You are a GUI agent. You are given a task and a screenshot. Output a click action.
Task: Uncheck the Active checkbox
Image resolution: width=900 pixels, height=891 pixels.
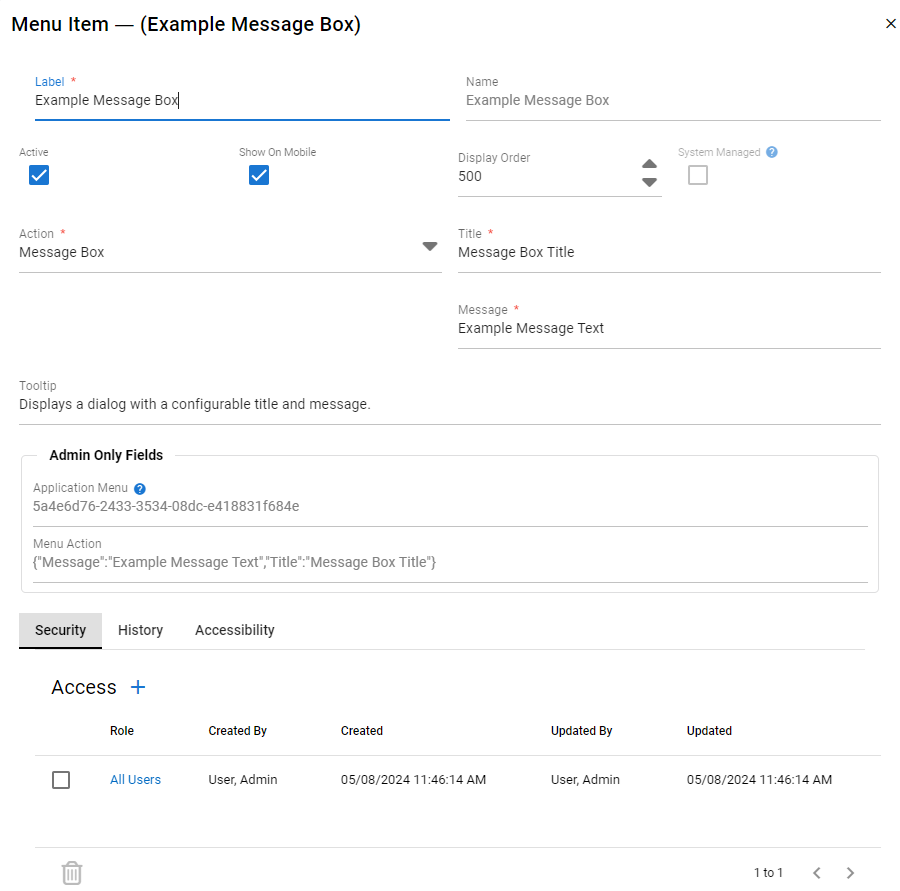point(39,175)
